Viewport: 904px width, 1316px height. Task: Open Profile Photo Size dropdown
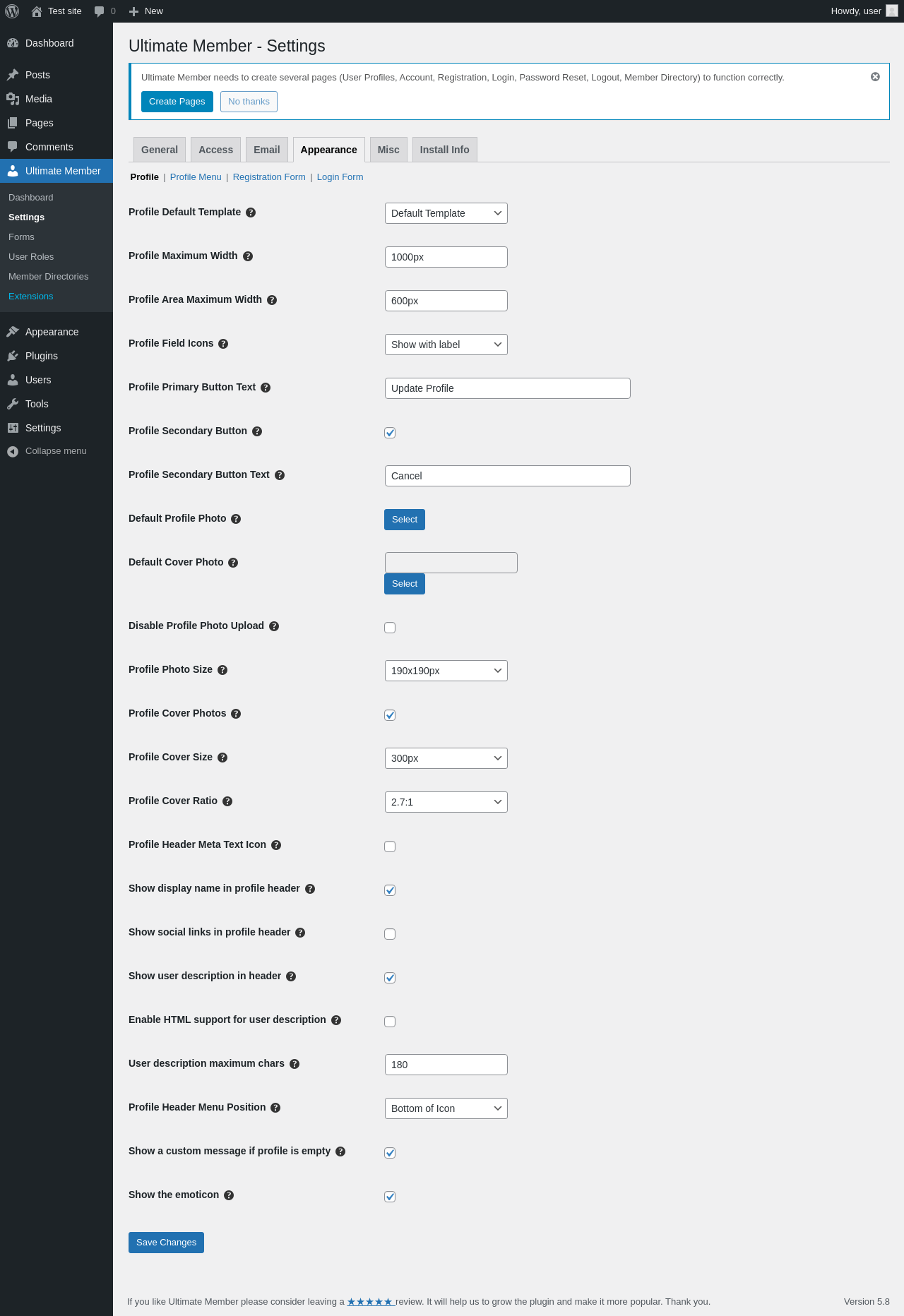446,671
